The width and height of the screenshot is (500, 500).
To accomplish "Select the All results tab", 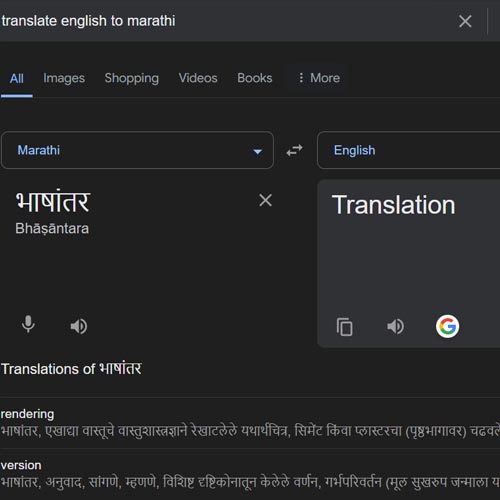I will pyautogui.click(x=17, y=79).
